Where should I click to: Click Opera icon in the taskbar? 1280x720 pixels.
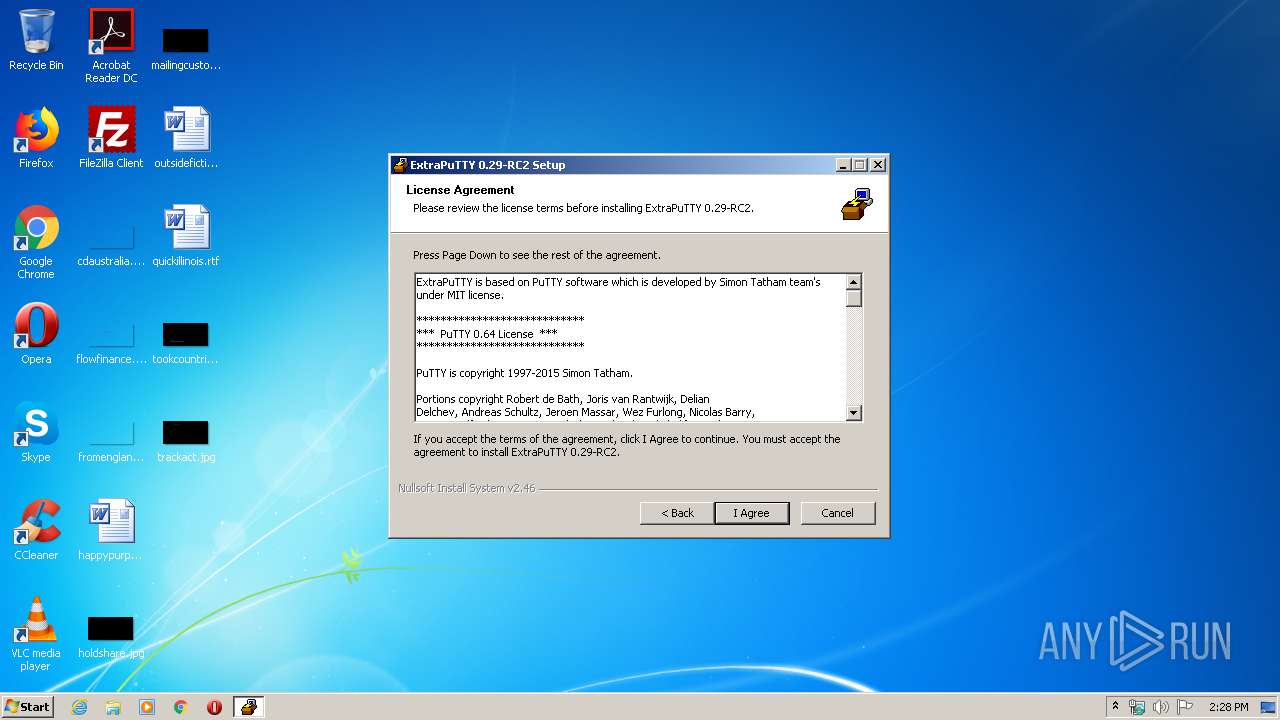[x=214, y=707]
